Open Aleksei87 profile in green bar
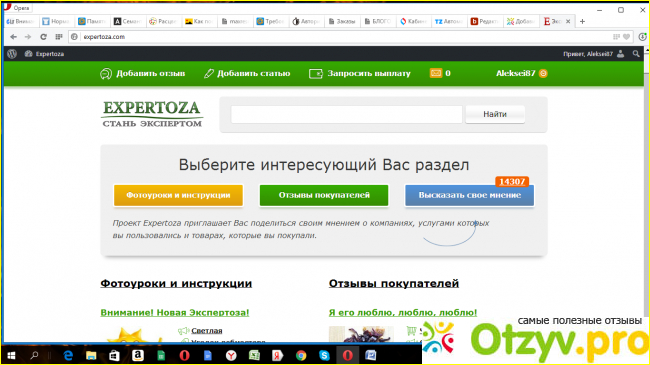This screenshot has height=365, width=650. 521,73
